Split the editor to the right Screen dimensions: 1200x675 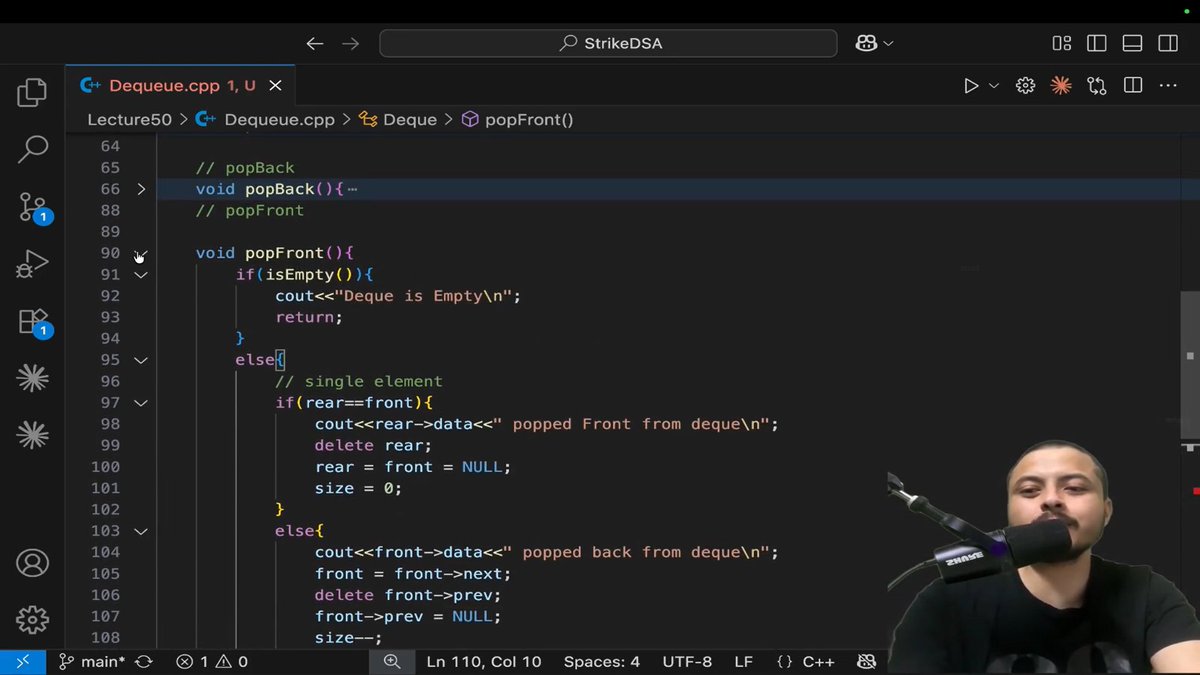[x=1133, y=86]
